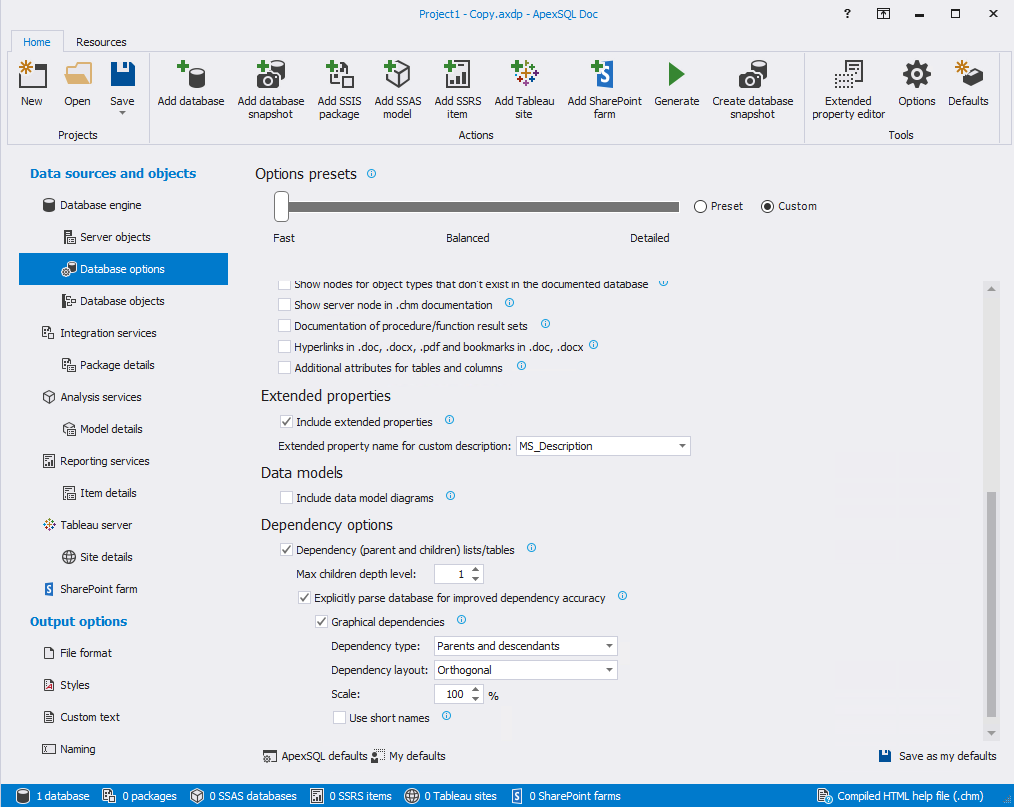Click info icon beside Additional attributes option
Image resolution: width=1014 pixels, height=807 pixels.
click(x=521, y=366)
